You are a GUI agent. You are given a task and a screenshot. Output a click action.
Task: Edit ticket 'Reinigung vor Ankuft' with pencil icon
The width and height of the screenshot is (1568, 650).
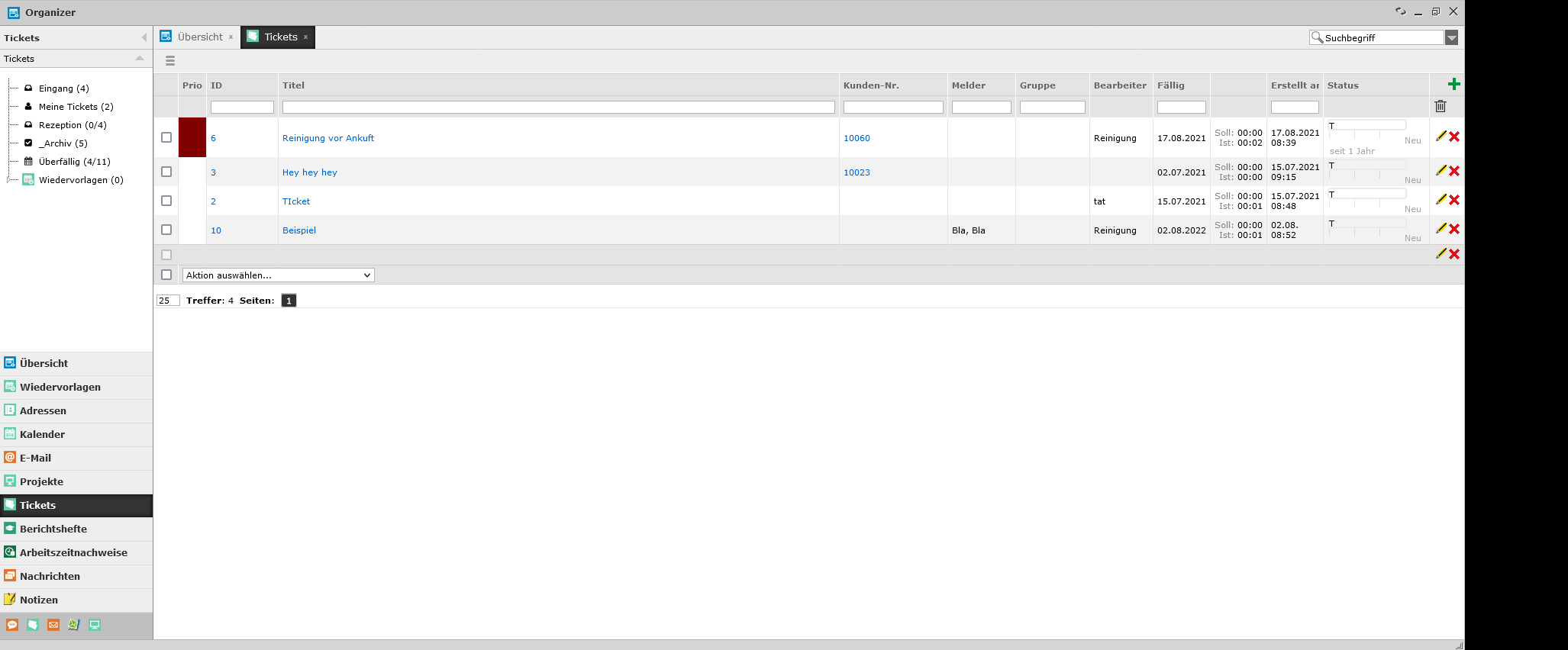tap(1441, 136)
